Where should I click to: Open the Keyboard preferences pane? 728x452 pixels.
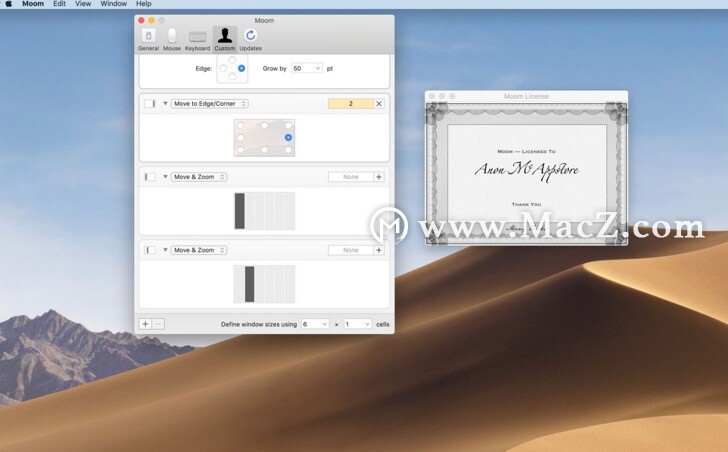click(197, 39)
